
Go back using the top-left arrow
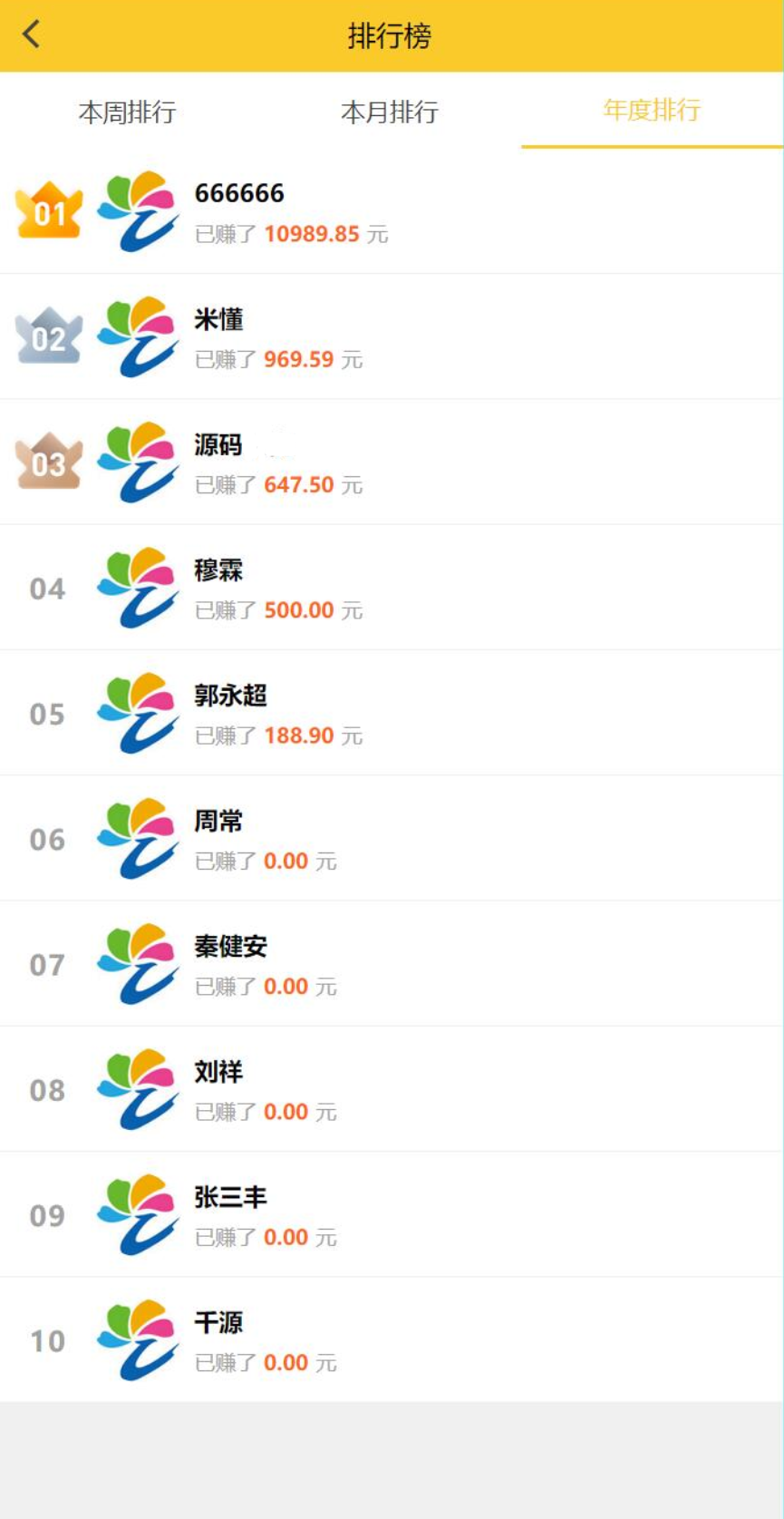coord(32,34)
